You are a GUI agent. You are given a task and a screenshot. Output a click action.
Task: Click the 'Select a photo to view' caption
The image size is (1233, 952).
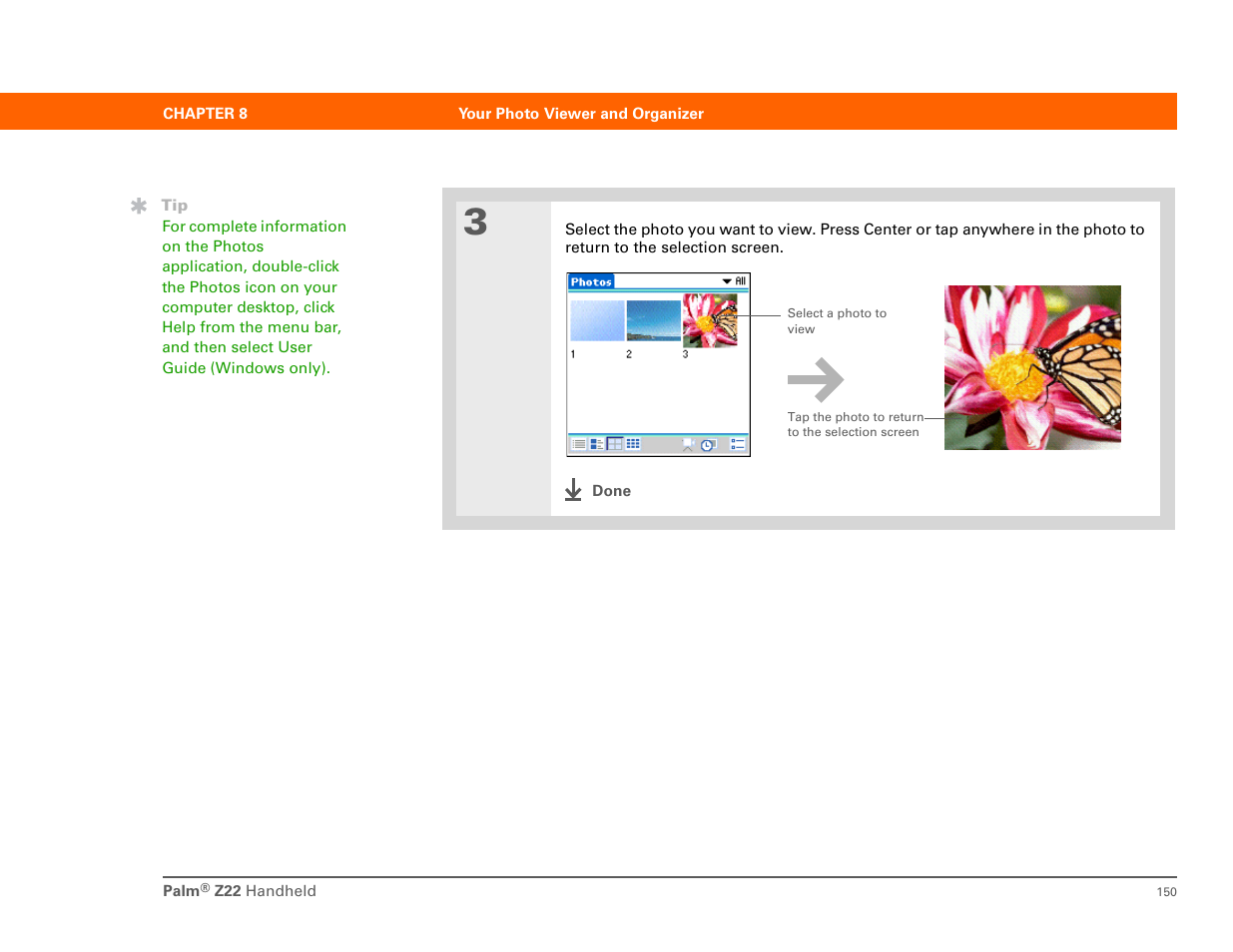coord(837,321)
